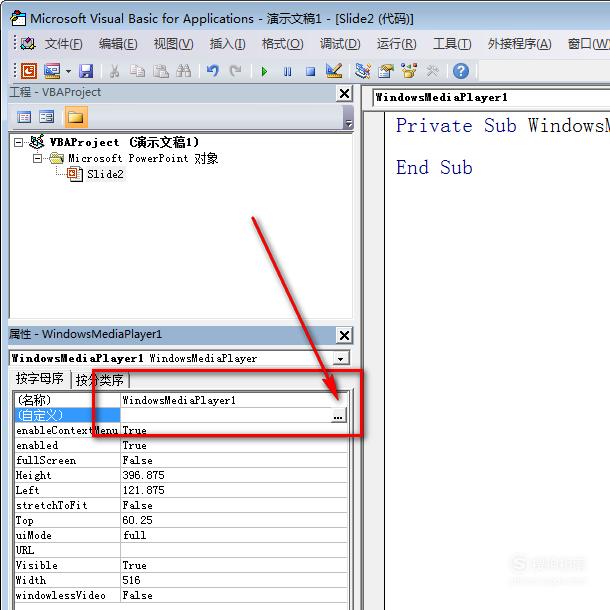Open the code window object dropdown WindowsMediaPlayer1
The height and width of the screenshot is (610, 610).
[x=491, y=98]
